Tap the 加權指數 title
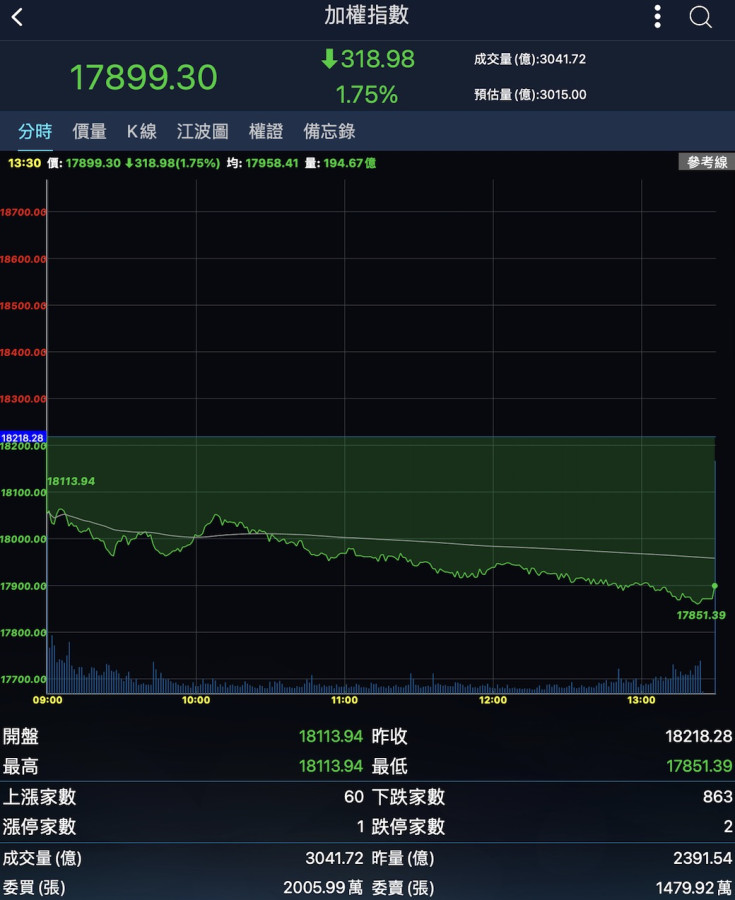This screenshot has height=900, width=735. tap(367, 16)
